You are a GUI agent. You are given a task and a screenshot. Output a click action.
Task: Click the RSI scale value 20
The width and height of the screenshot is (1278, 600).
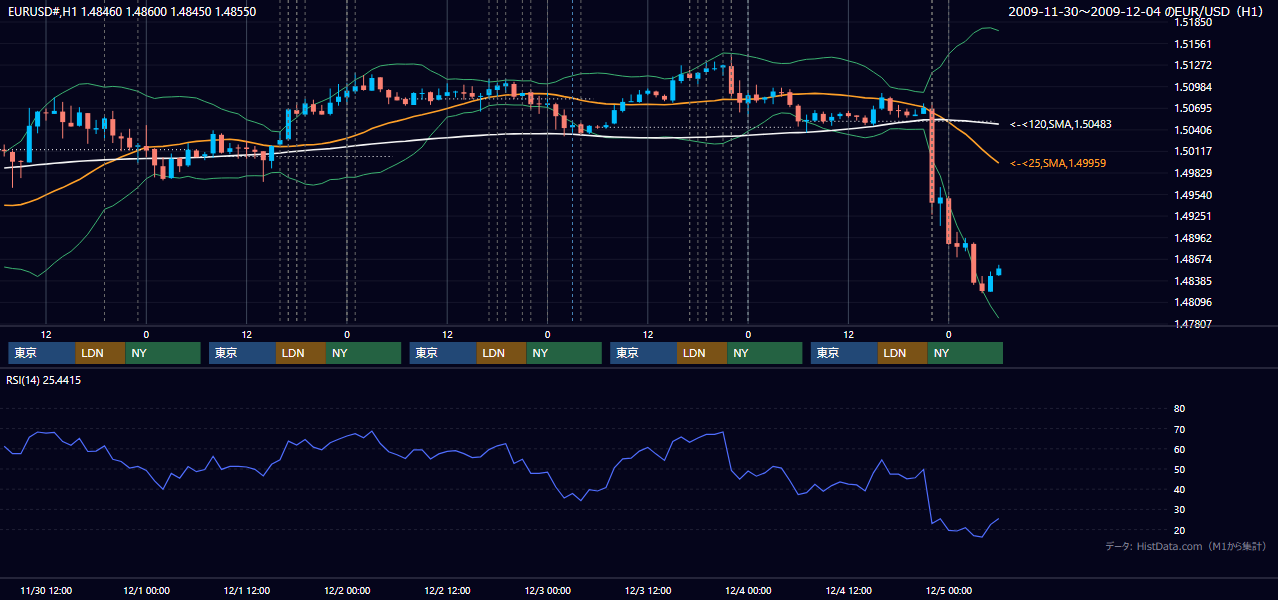coord(1179,530)
